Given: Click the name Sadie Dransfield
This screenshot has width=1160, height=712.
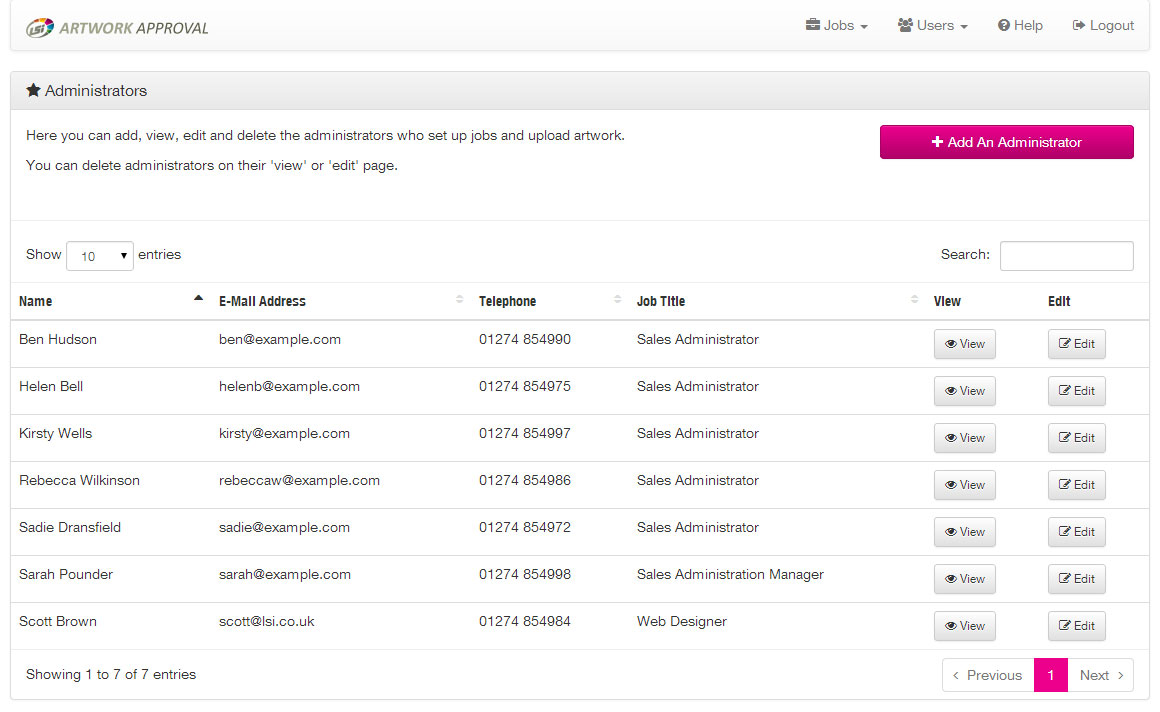Looking at the screenshot, I should coord(70,528).
